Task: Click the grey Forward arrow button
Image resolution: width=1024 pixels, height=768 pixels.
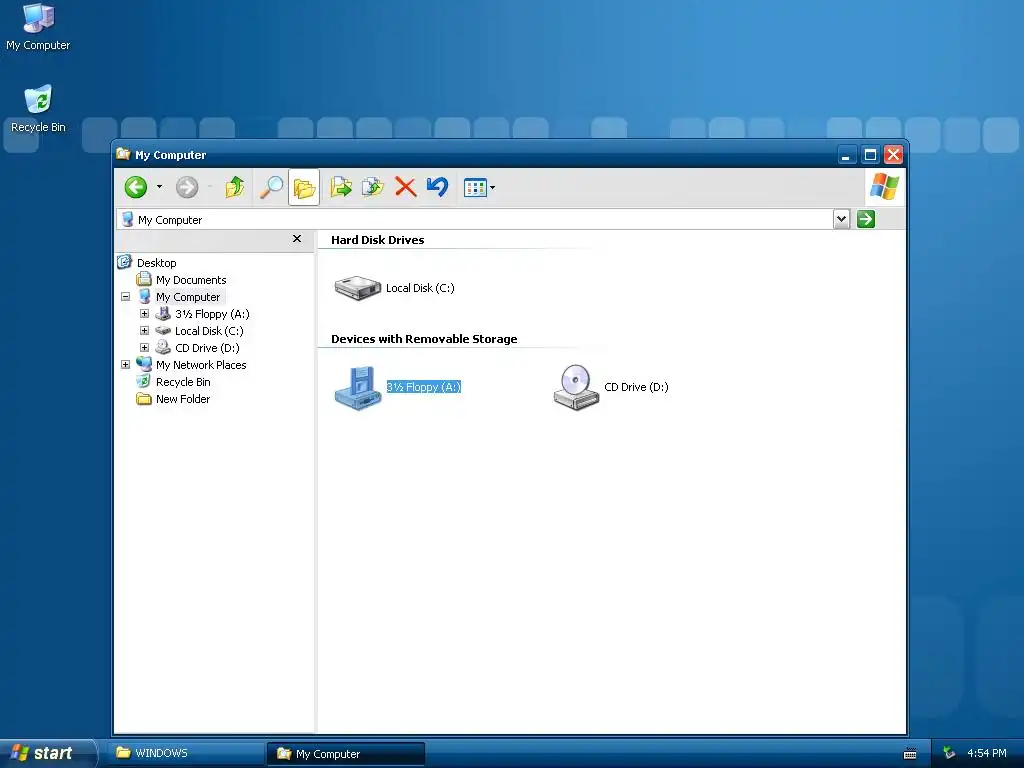Action: pyautogui.click(x=187, y=187)
